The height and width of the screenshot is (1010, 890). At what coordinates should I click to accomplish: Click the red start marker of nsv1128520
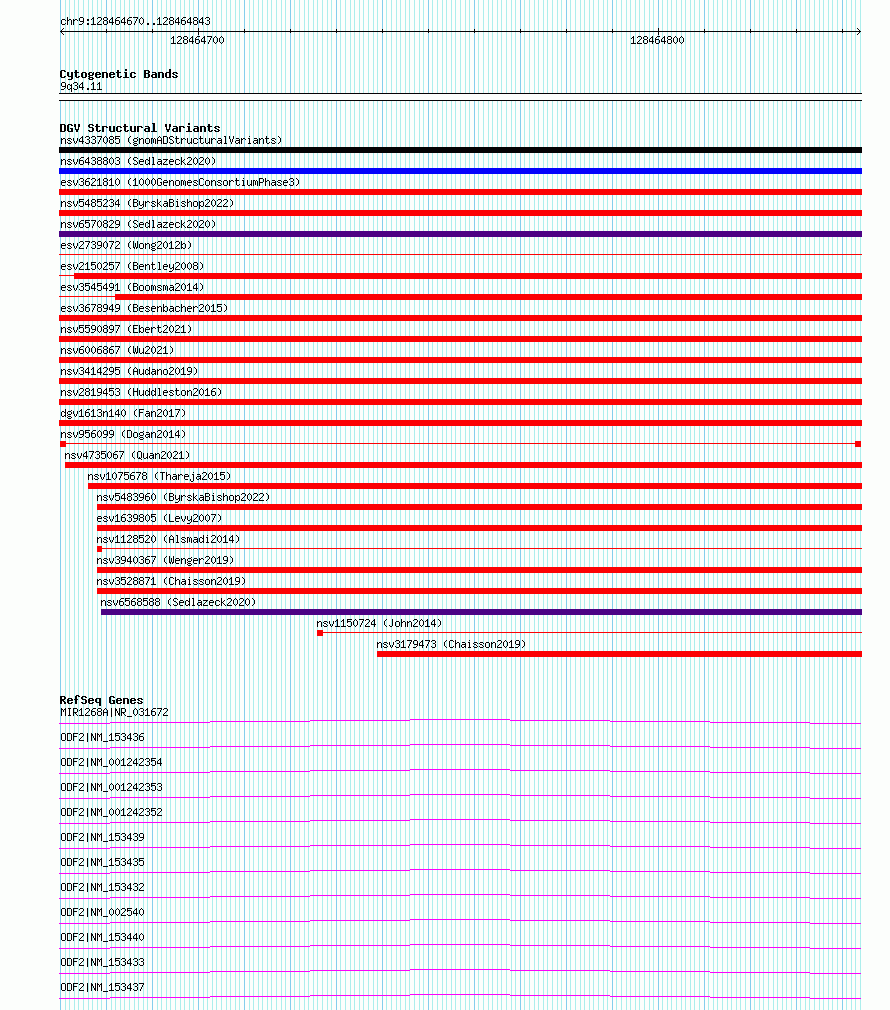99,549
